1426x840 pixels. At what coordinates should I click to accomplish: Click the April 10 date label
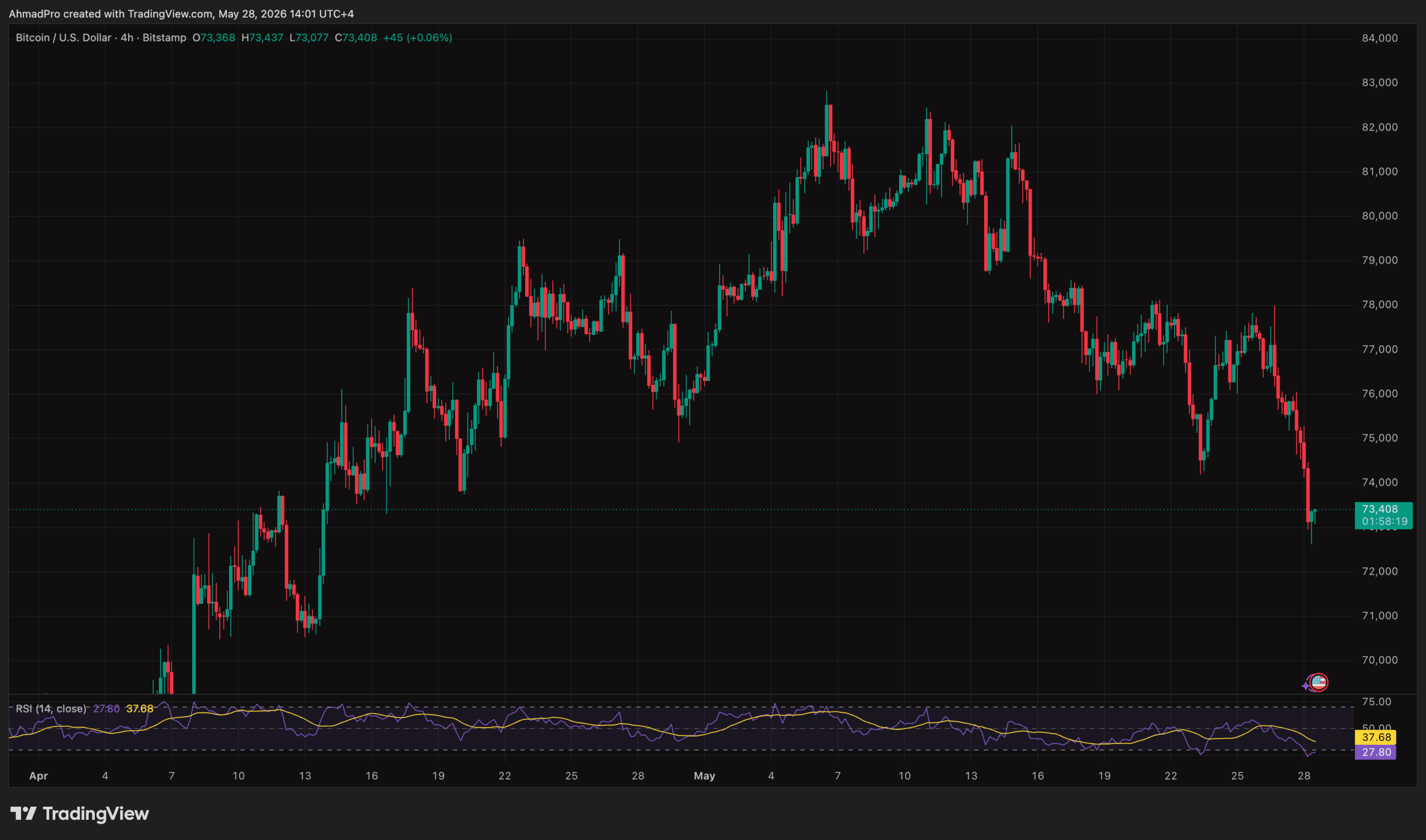click(x=238, y=776)
